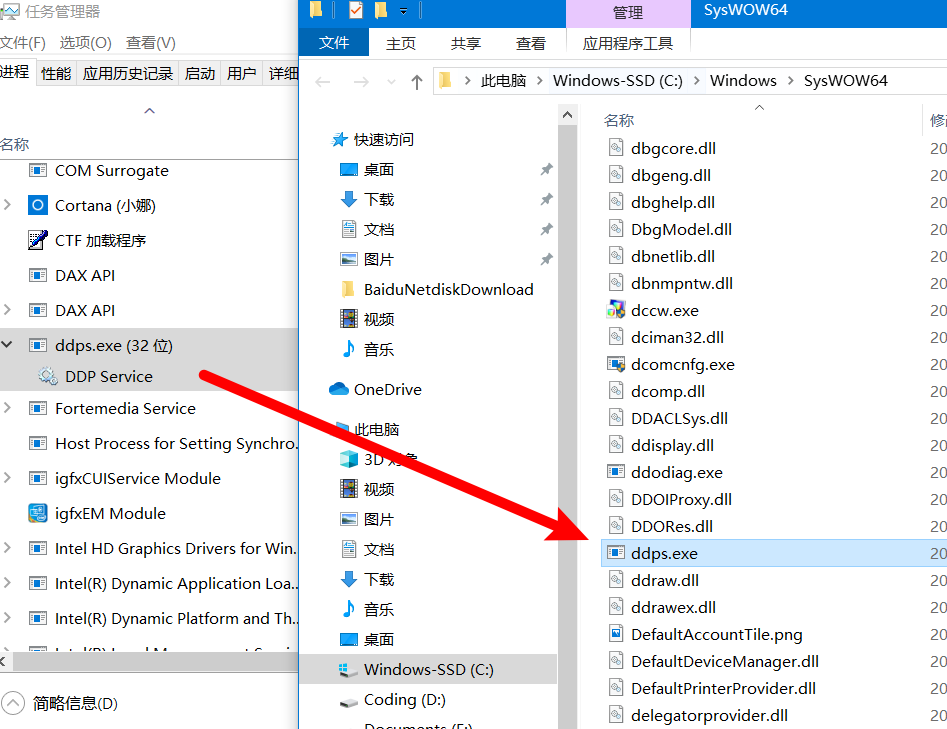Click the COM Surrogate process icon
This screenshot has height=729, width=947.
pyautogui.click(x=37, y=171)
